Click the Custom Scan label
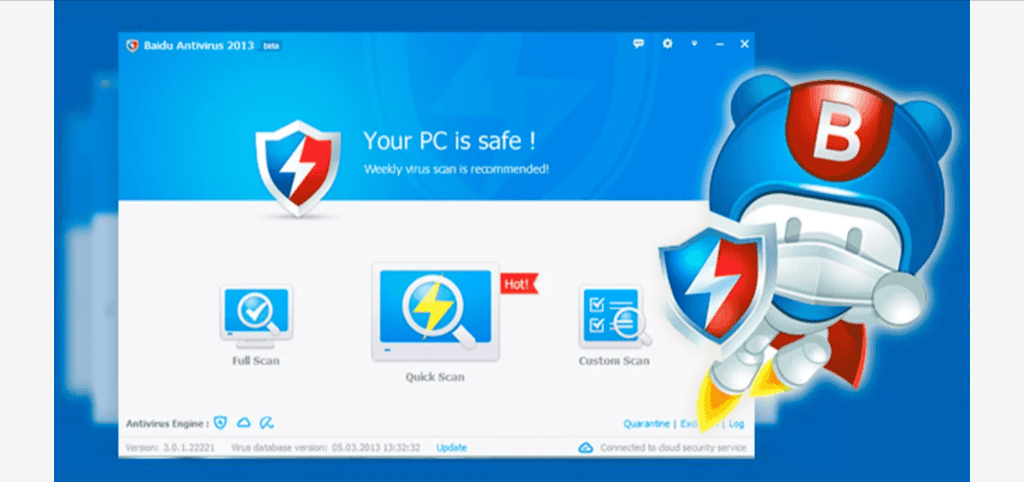The width and height of the screenshot is (1024, 482). (614, 361)
